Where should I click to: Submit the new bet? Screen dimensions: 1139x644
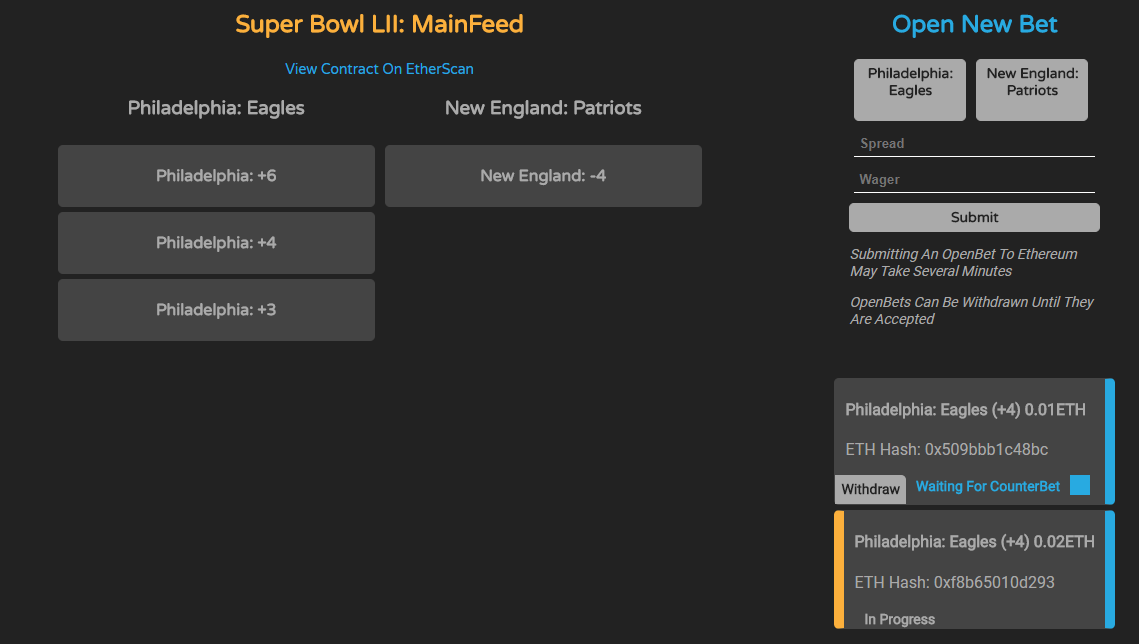pyautogui.click(x=974, y=217)
